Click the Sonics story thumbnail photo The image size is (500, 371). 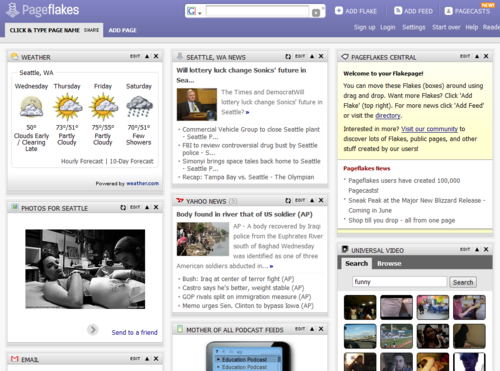pos(197,104)
